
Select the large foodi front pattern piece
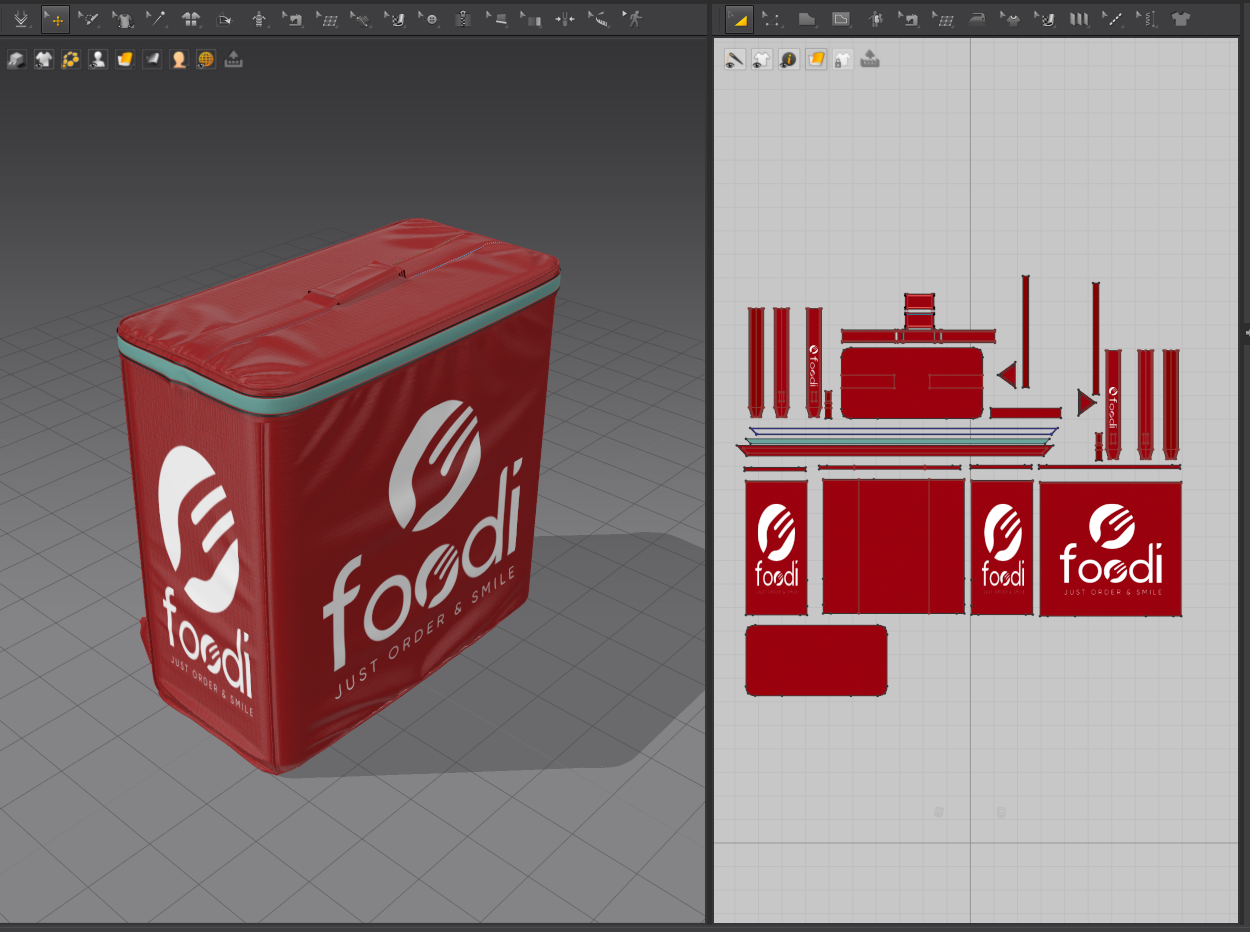(1110, 548)
